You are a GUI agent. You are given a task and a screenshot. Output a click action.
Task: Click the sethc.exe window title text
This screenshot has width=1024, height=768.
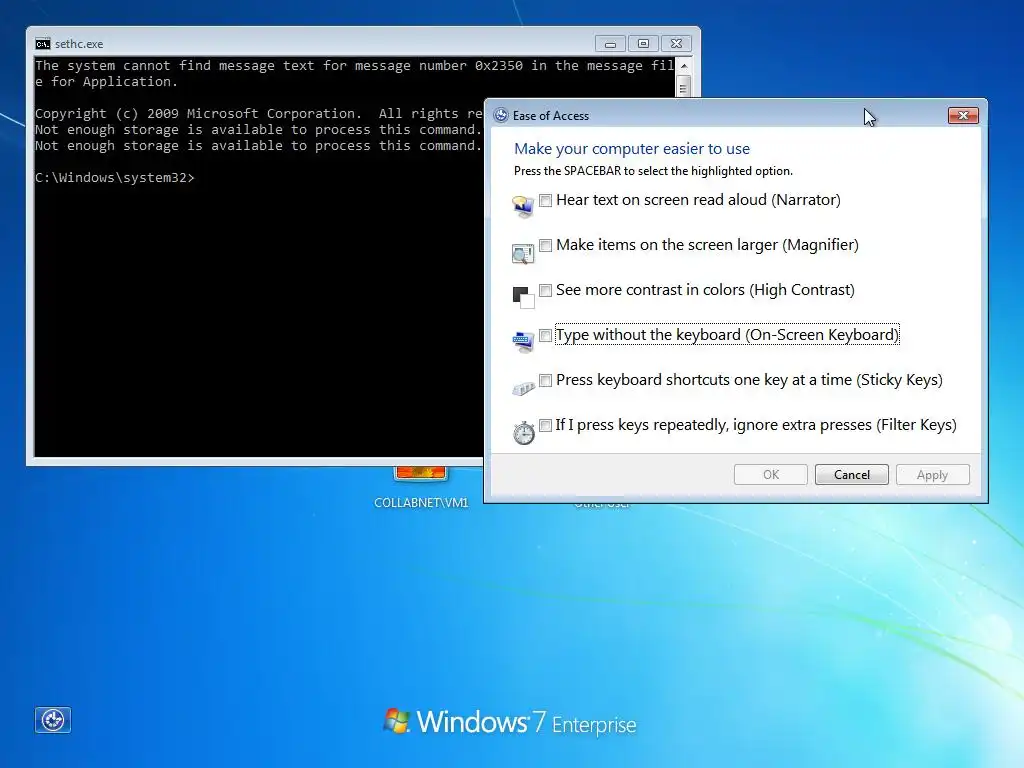click(79, 44)
